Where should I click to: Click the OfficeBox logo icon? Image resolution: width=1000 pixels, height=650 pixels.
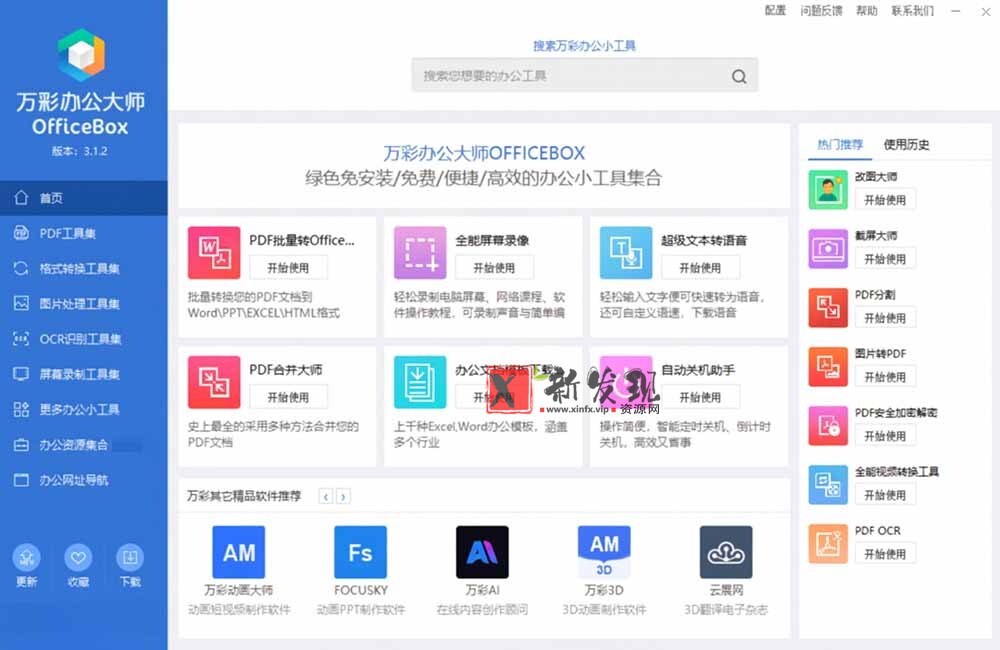click(x=81, y=55)
